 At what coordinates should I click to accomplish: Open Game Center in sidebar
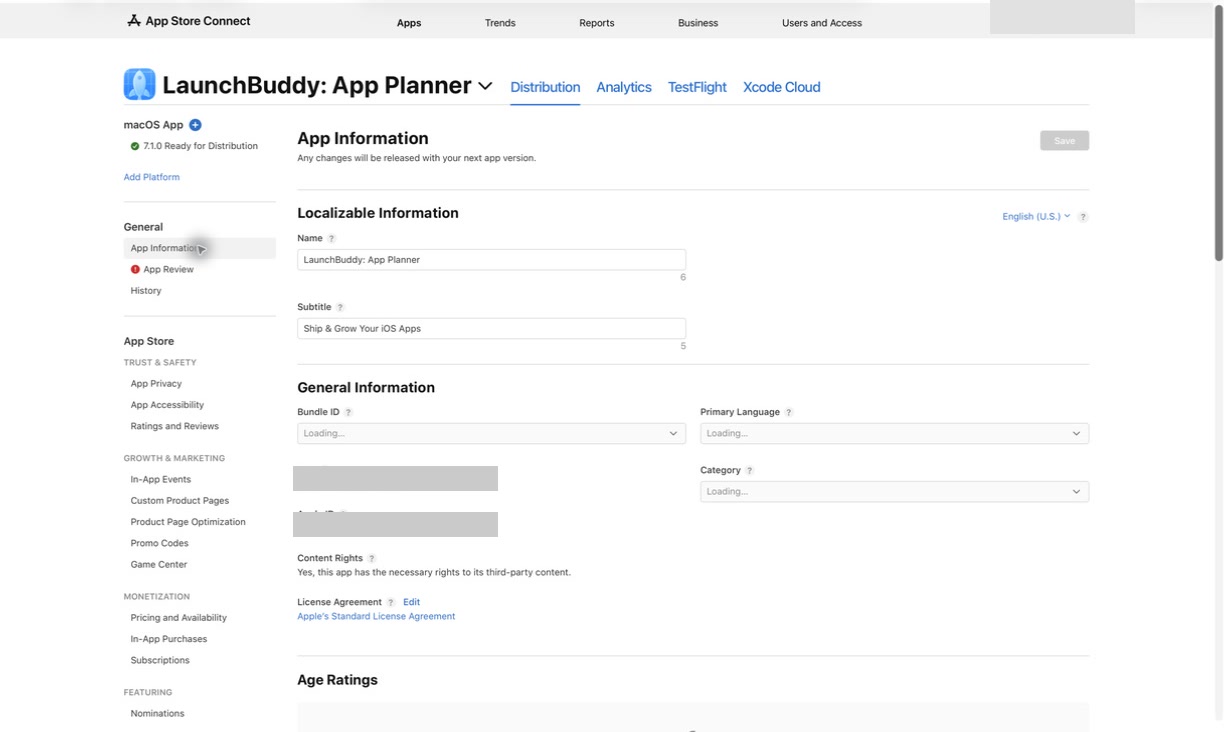[159, 565]
